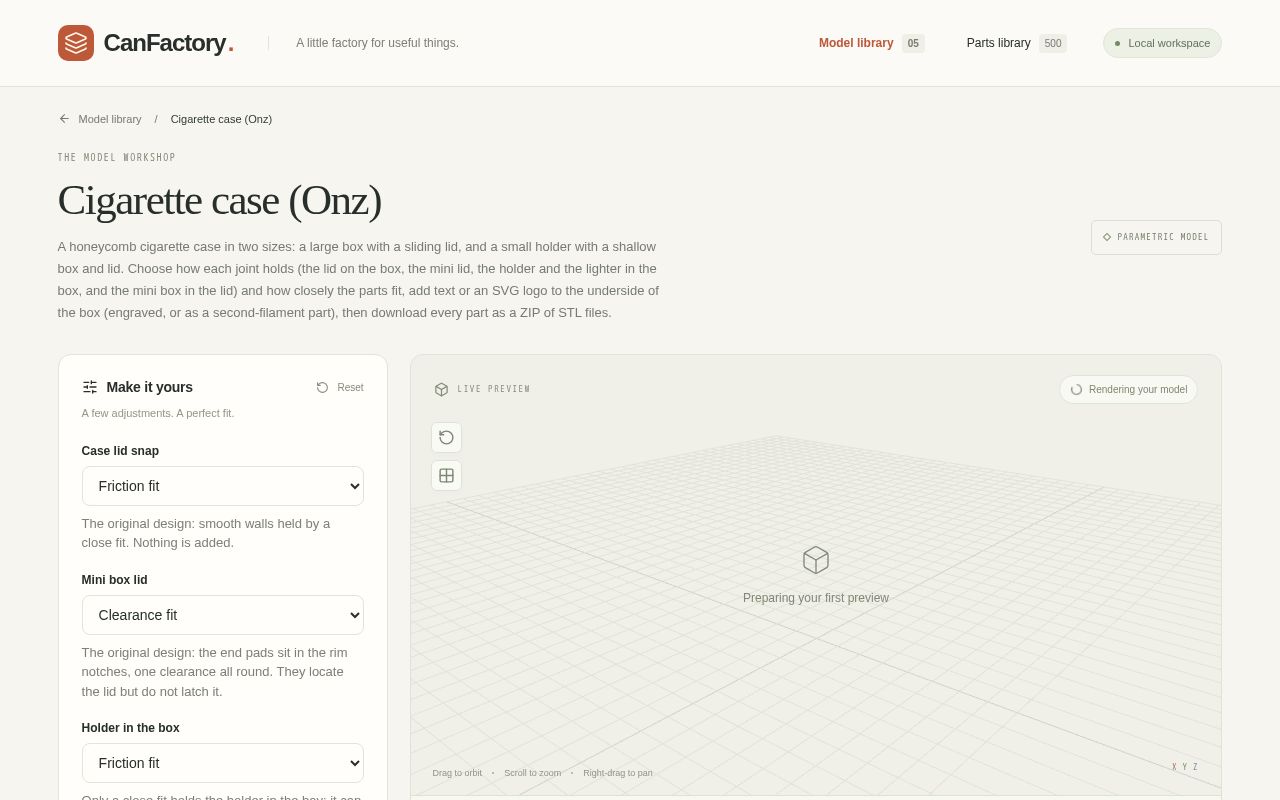Viewport: 1280px width, 800px height.
Task: Click the Reset circular arrow icon
Action: pyautogui.click(x=322, y=387)
